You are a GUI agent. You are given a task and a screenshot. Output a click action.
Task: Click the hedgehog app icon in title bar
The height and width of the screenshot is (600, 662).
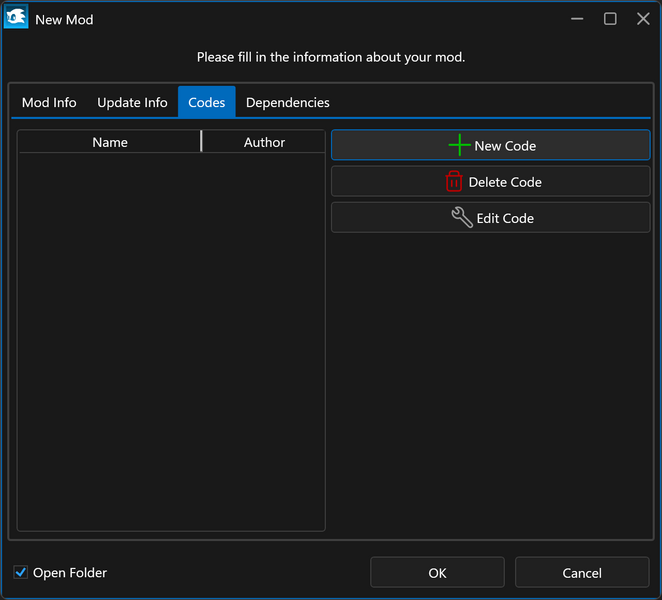[x=16, y=18]
